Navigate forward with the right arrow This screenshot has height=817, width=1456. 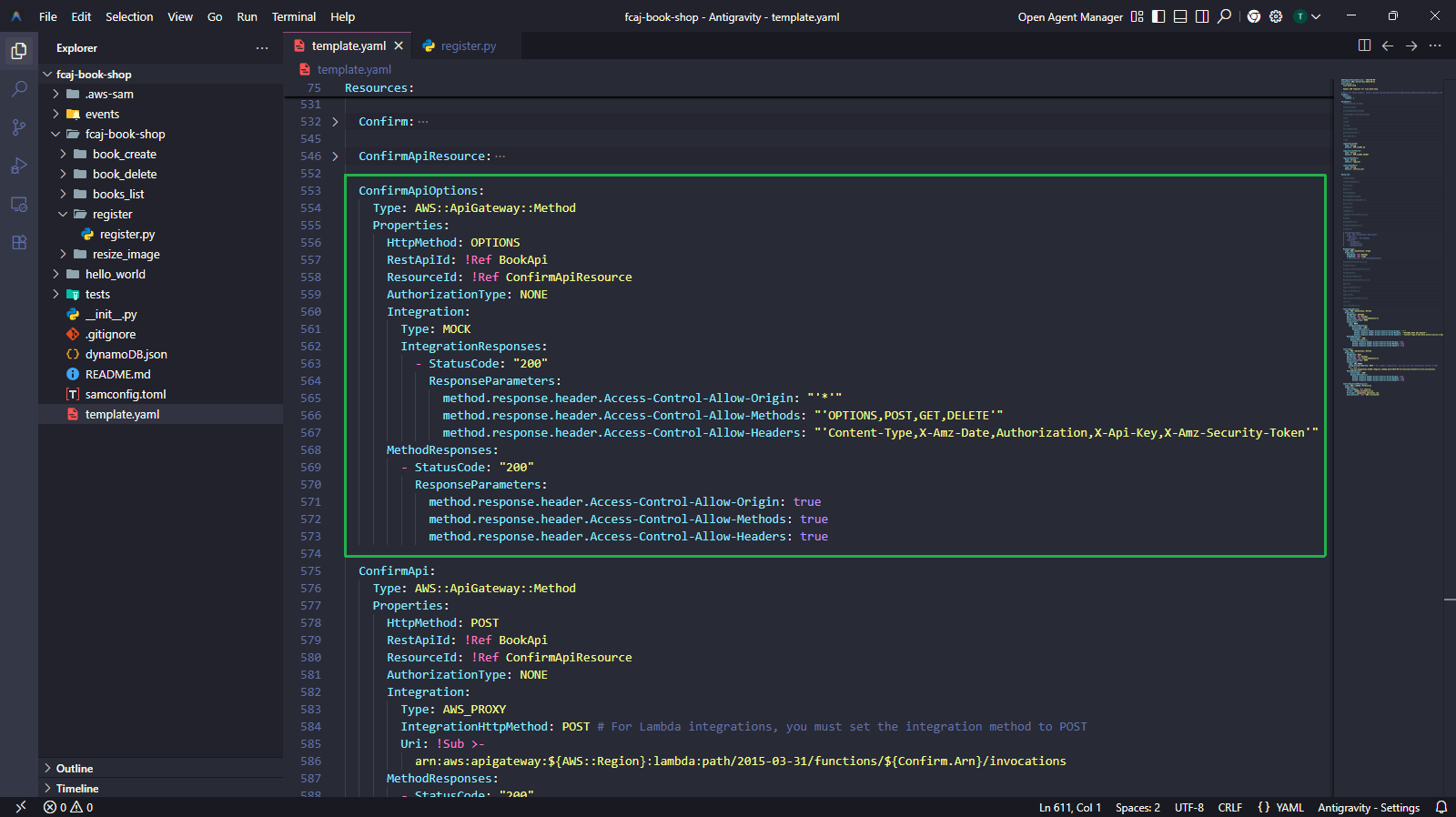pyautogui.click(x=1411, y=45)
